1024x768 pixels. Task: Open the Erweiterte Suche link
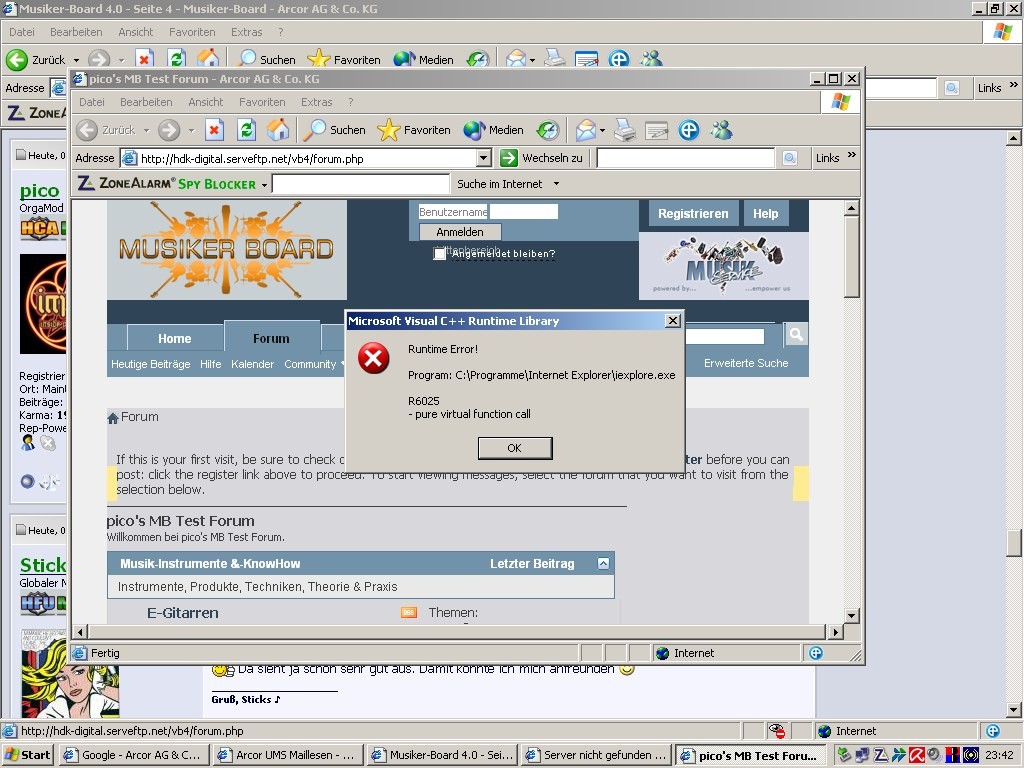click(746, 363)
